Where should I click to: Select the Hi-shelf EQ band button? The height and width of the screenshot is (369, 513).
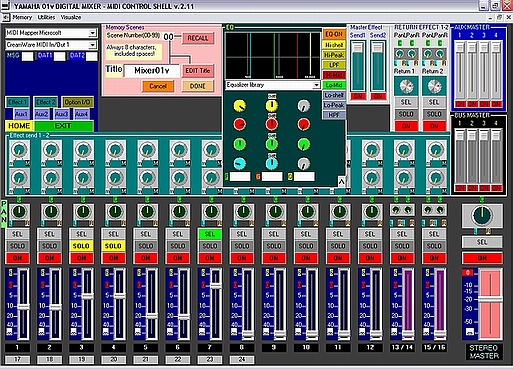pos(334,45)
